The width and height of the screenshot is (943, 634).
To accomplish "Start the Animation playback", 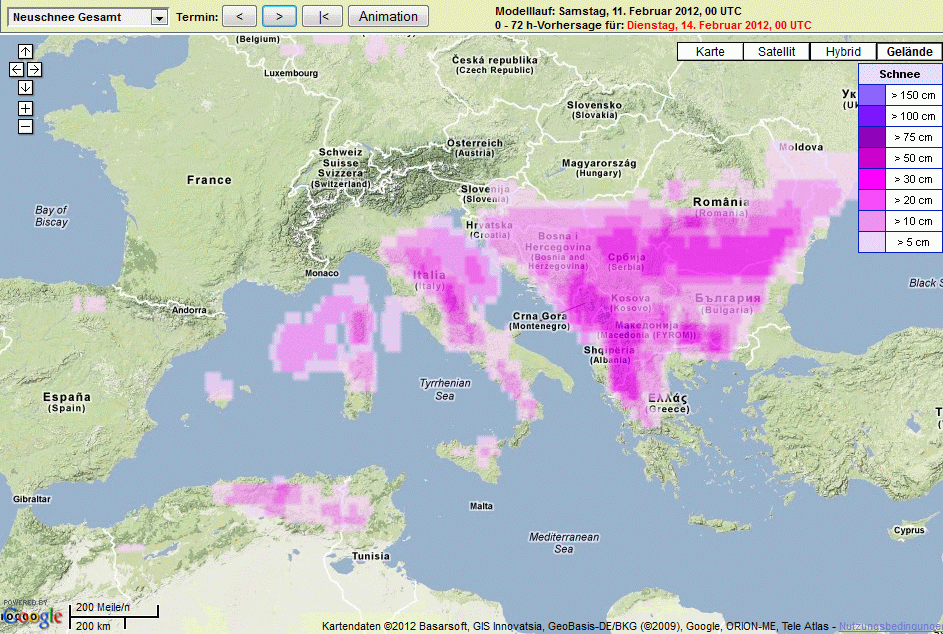I will click(389, 16).
